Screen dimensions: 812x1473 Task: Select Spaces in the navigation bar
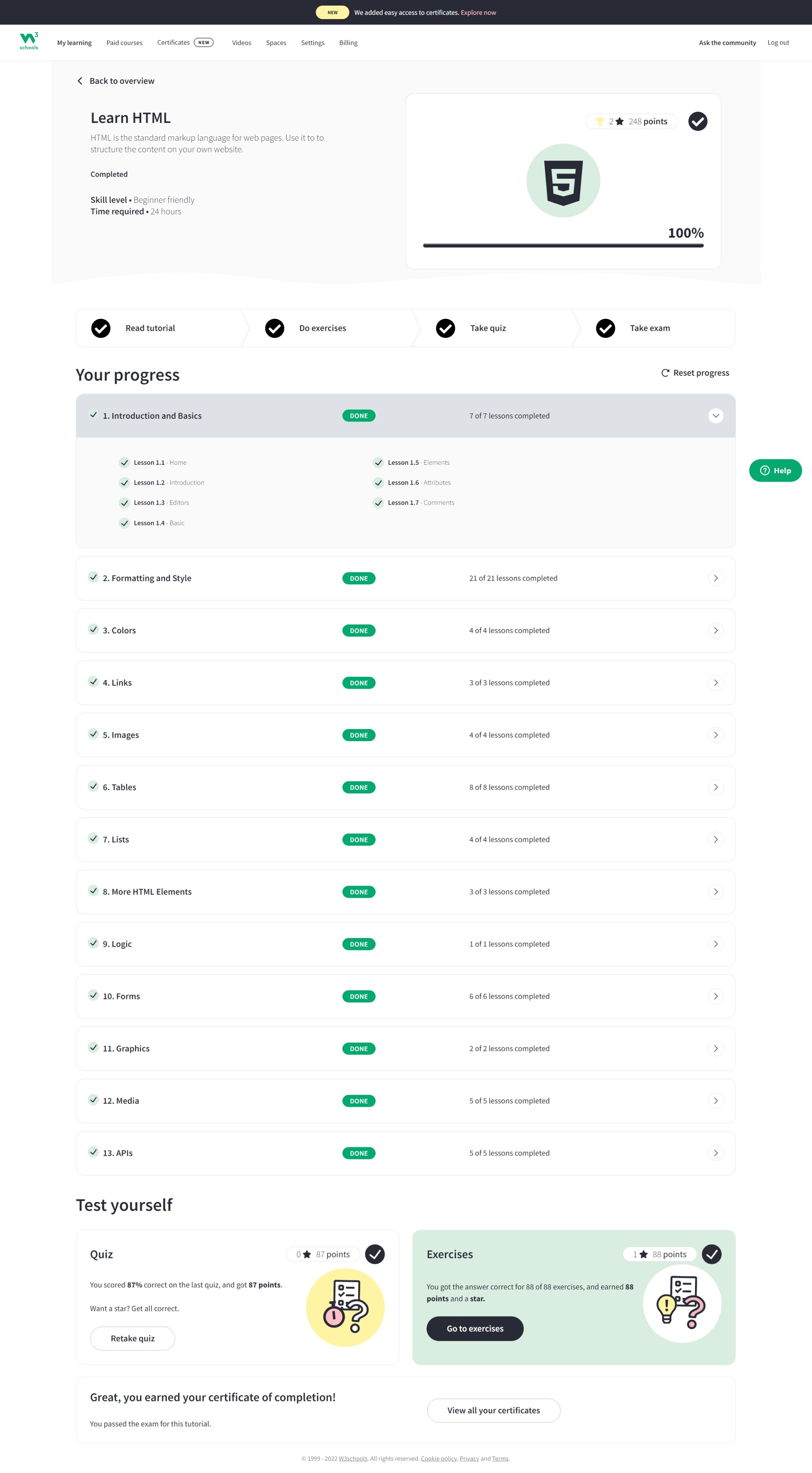276,42
